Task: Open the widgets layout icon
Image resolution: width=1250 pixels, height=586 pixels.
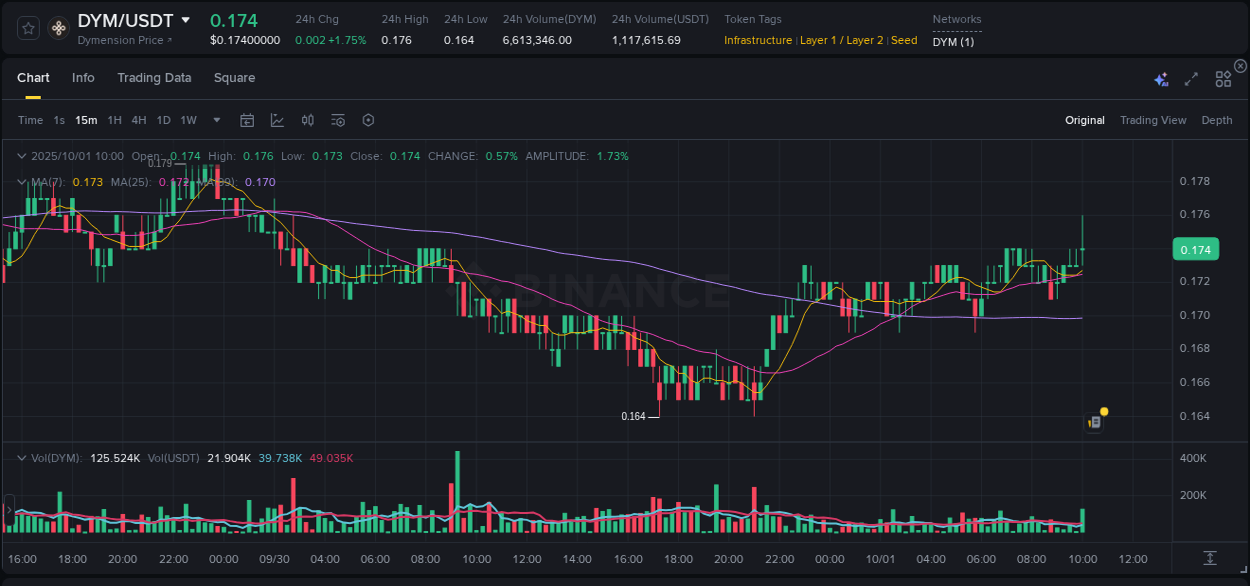Action: click(x=1222, y=79)
